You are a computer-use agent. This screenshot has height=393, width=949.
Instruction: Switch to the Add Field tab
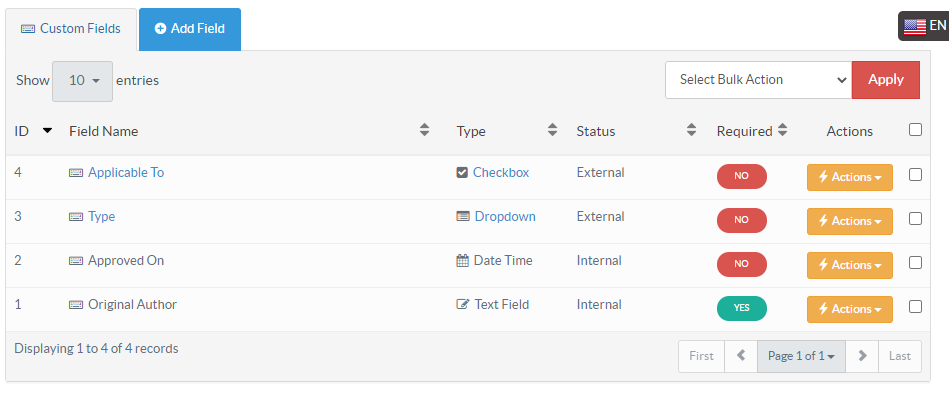point(190,29)
